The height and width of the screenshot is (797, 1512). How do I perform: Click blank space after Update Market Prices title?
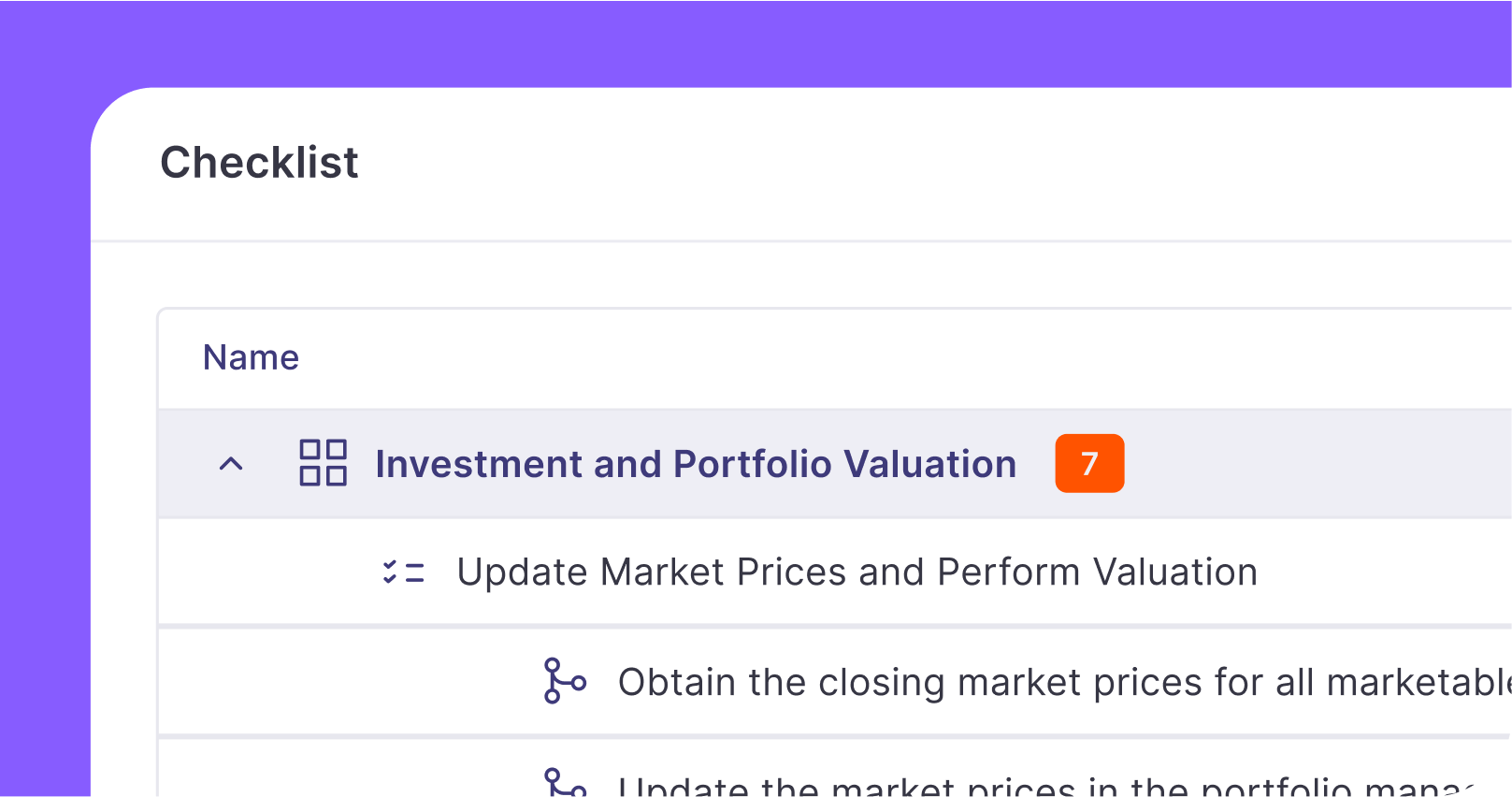[1384, 572]
